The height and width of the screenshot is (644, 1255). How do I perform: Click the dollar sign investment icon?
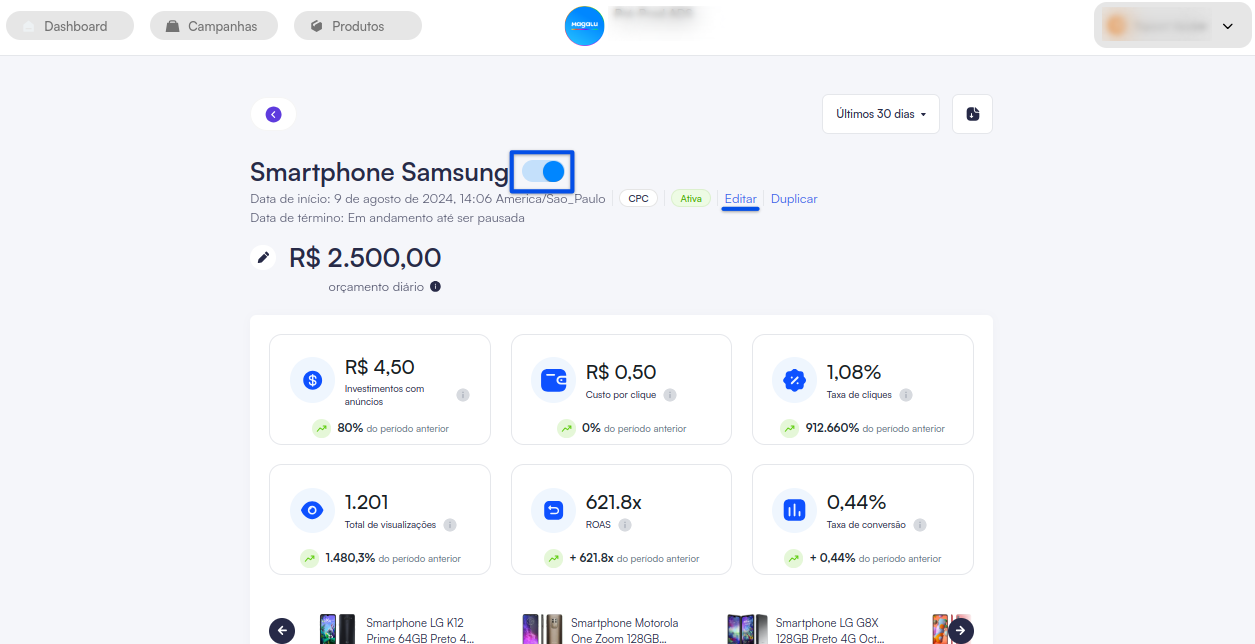coord(312,380)
